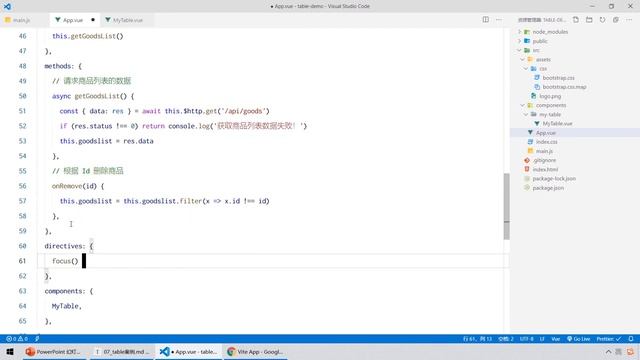The image size is (640, 360).
Task: Click 'MyTable,' on line 64
Action: pos(67,306)
